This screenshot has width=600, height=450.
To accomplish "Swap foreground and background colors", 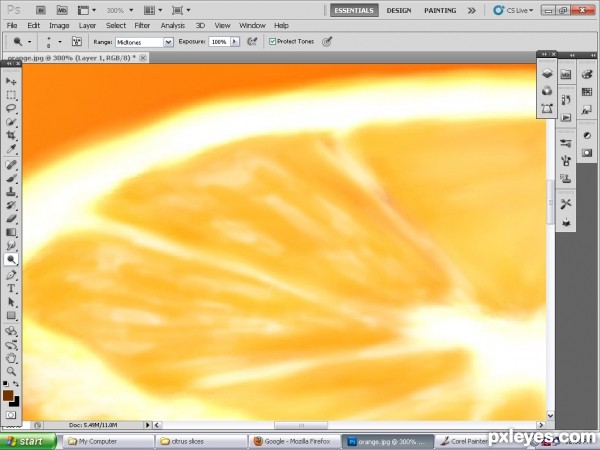I will pyautogui.click(x=16, y=383).
